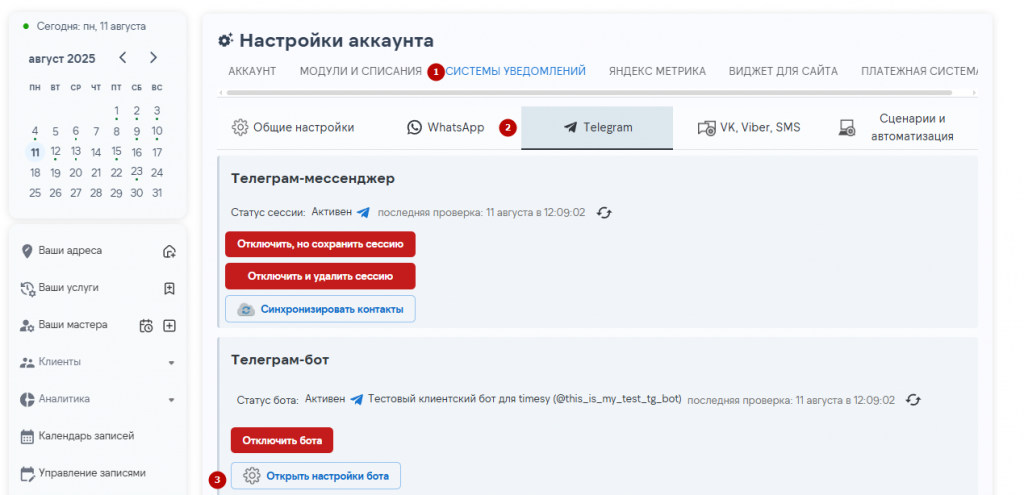Select the Общие настройки tab
1024x495 pixels.
coord(293,128)
